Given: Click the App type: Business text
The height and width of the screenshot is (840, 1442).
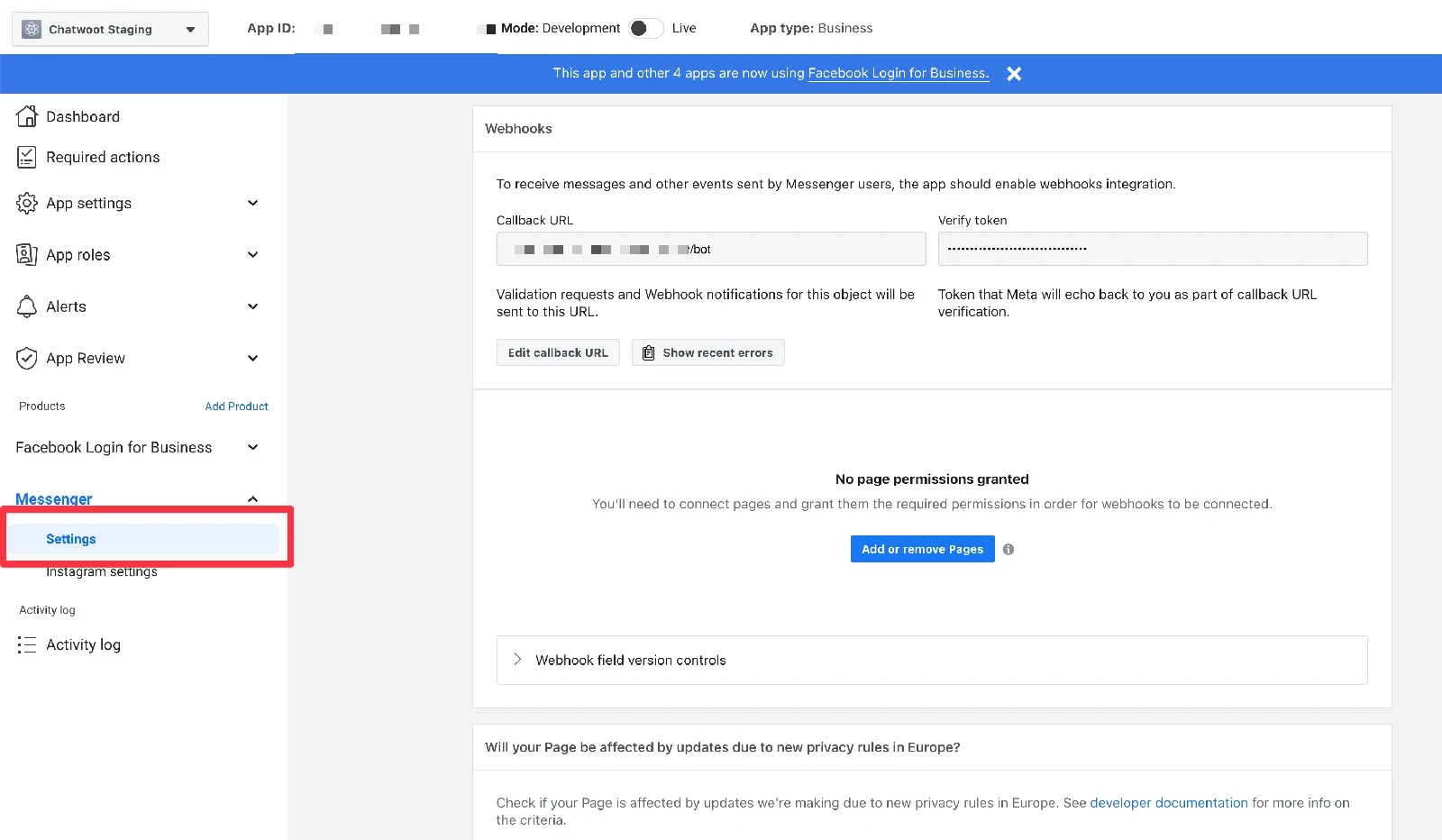Looking at the screenshot, I should [x=811, y=28].
